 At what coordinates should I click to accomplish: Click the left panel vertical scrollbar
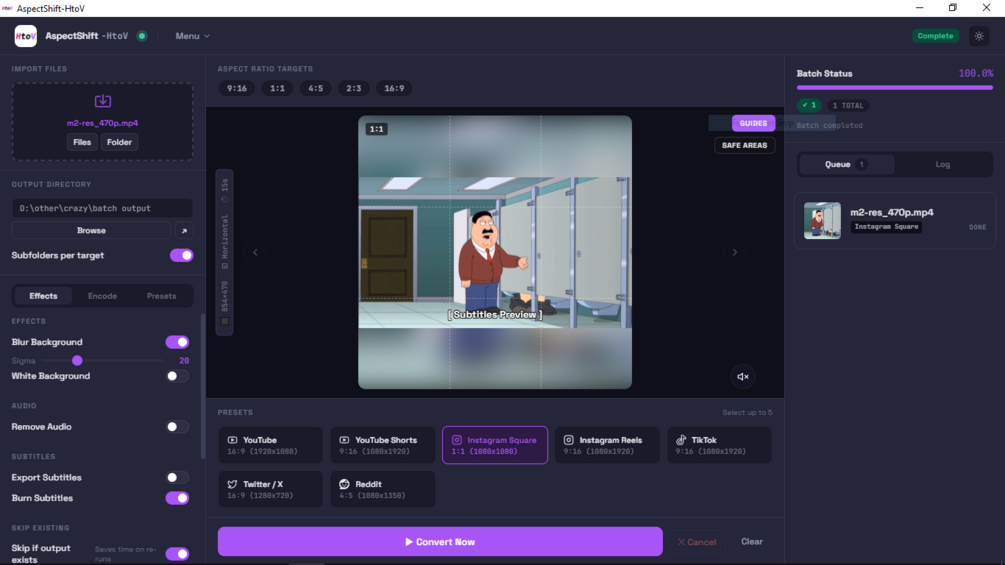203,386
